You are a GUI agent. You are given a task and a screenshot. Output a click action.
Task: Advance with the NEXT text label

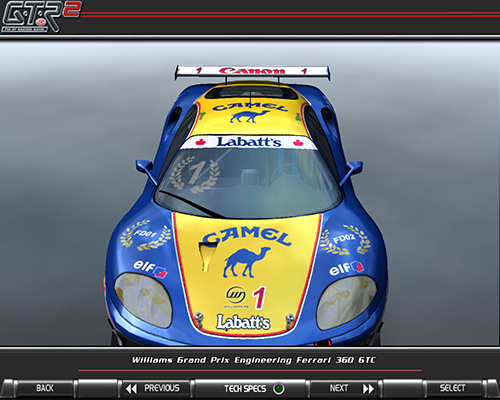coord(339,388)
